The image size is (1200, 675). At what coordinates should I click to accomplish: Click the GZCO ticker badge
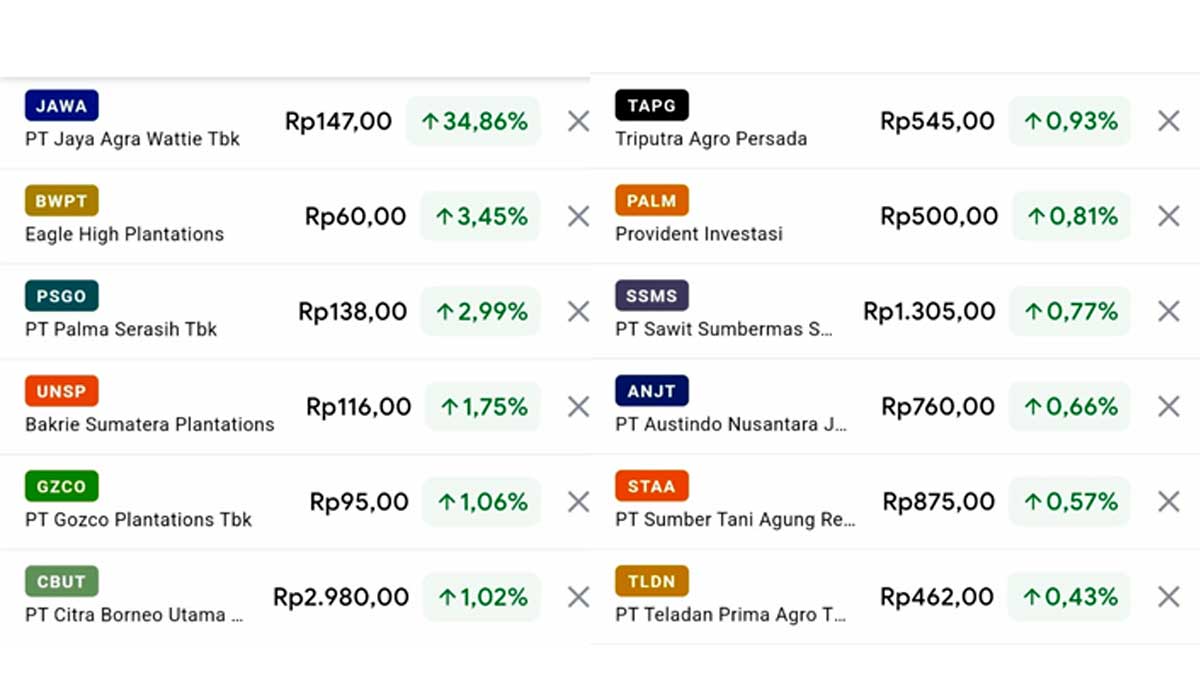[x=61, y=486]
